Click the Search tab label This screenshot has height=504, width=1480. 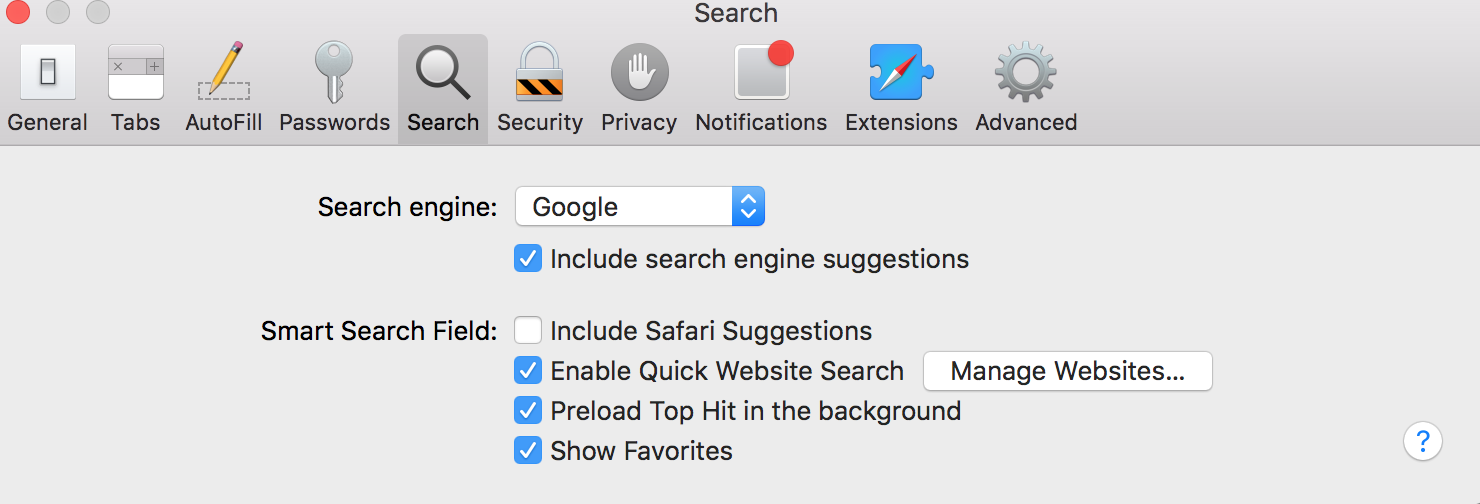[443, 122]
